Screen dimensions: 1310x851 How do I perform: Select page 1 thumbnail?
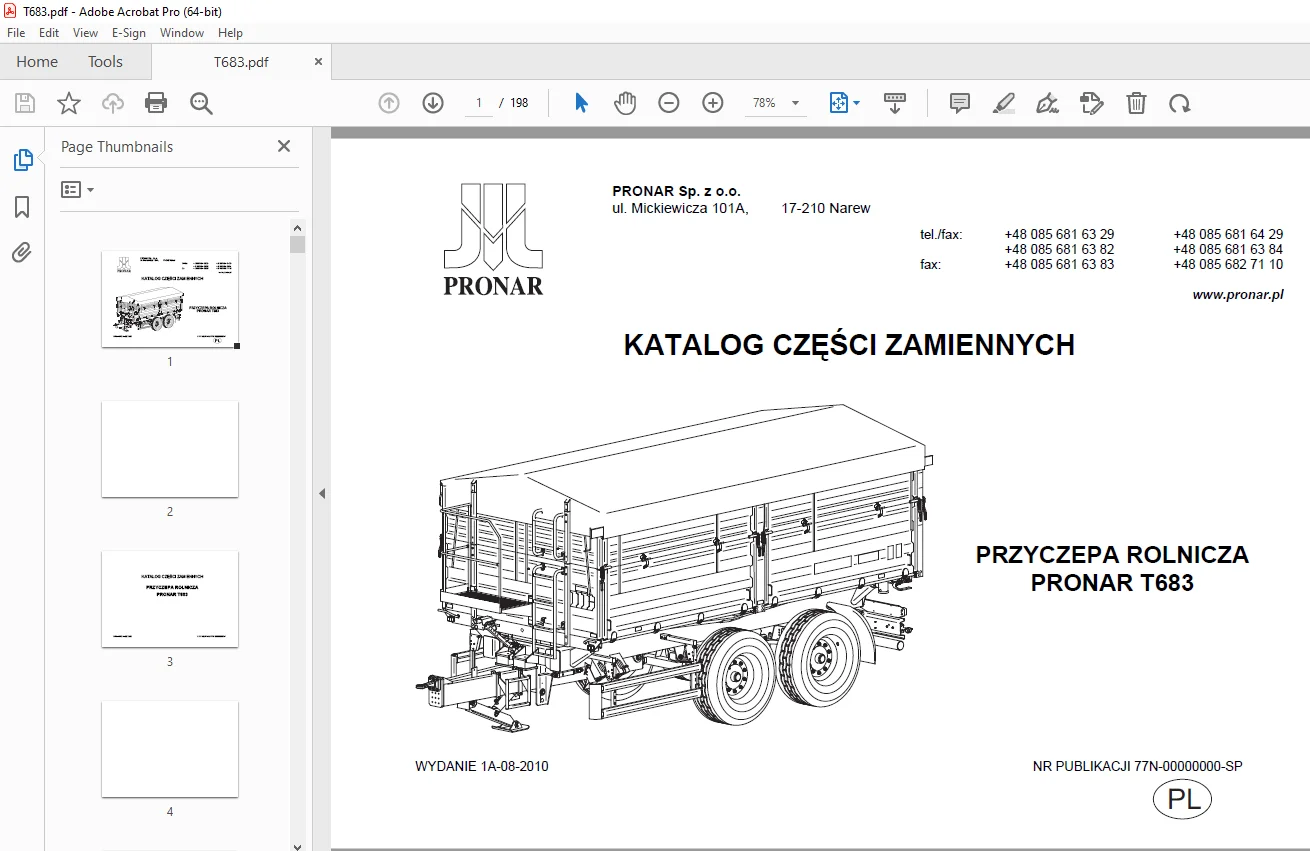tap(170, 299)
